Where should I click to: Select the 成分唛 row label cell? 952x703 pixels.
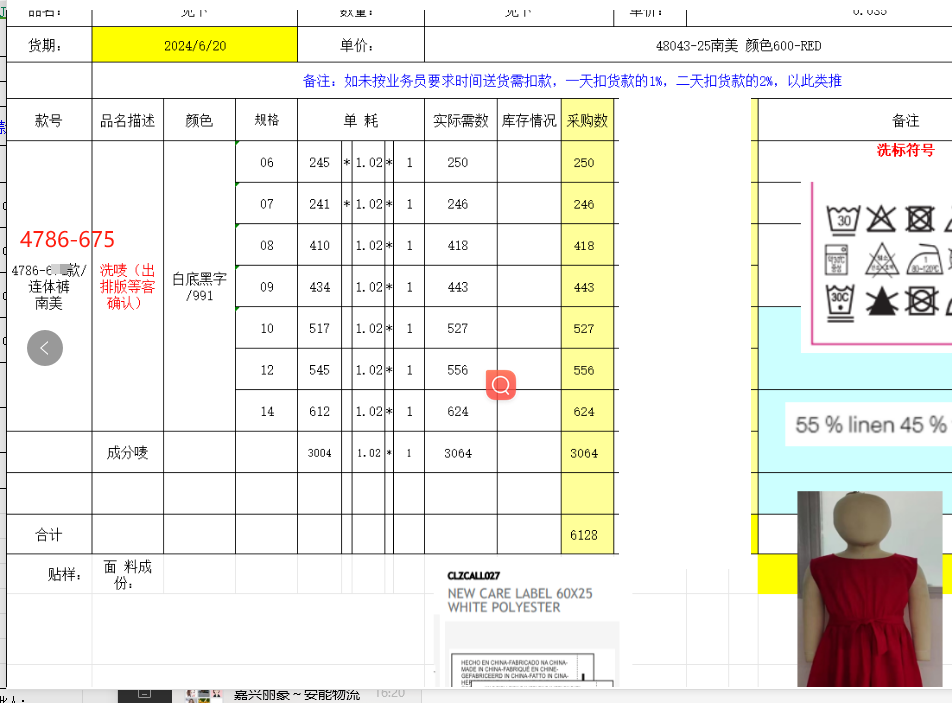click(x=127, y=453)
